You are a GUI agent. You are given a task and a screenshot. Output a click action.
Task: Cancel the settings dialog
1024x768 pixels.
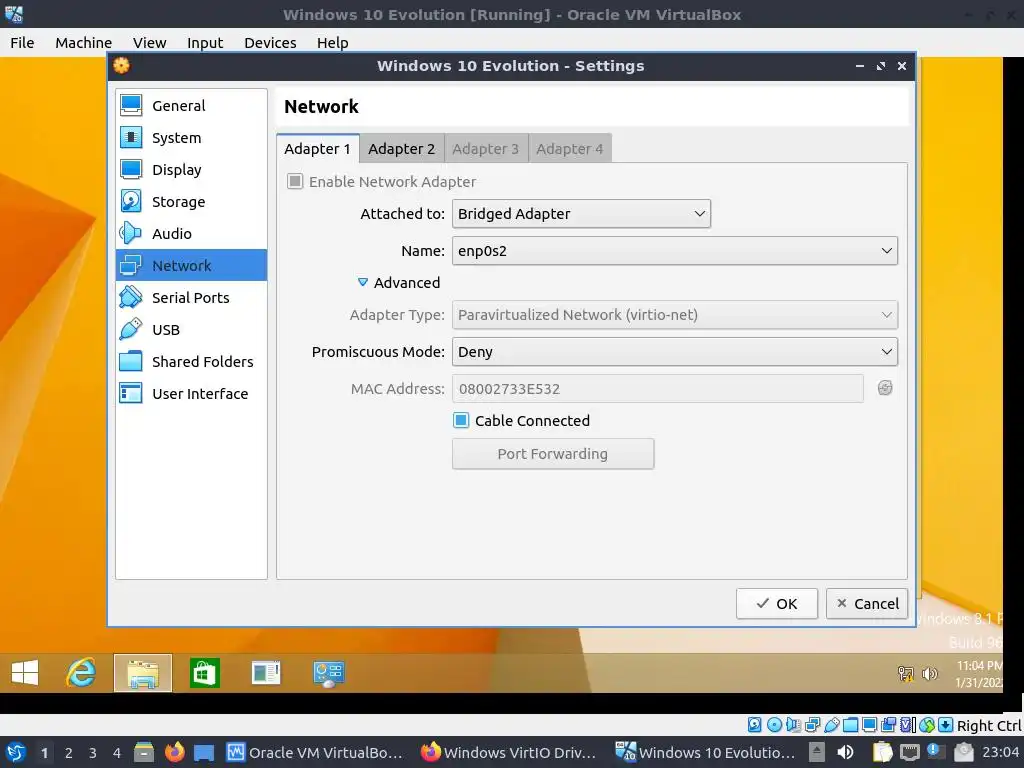pos(867,603)
